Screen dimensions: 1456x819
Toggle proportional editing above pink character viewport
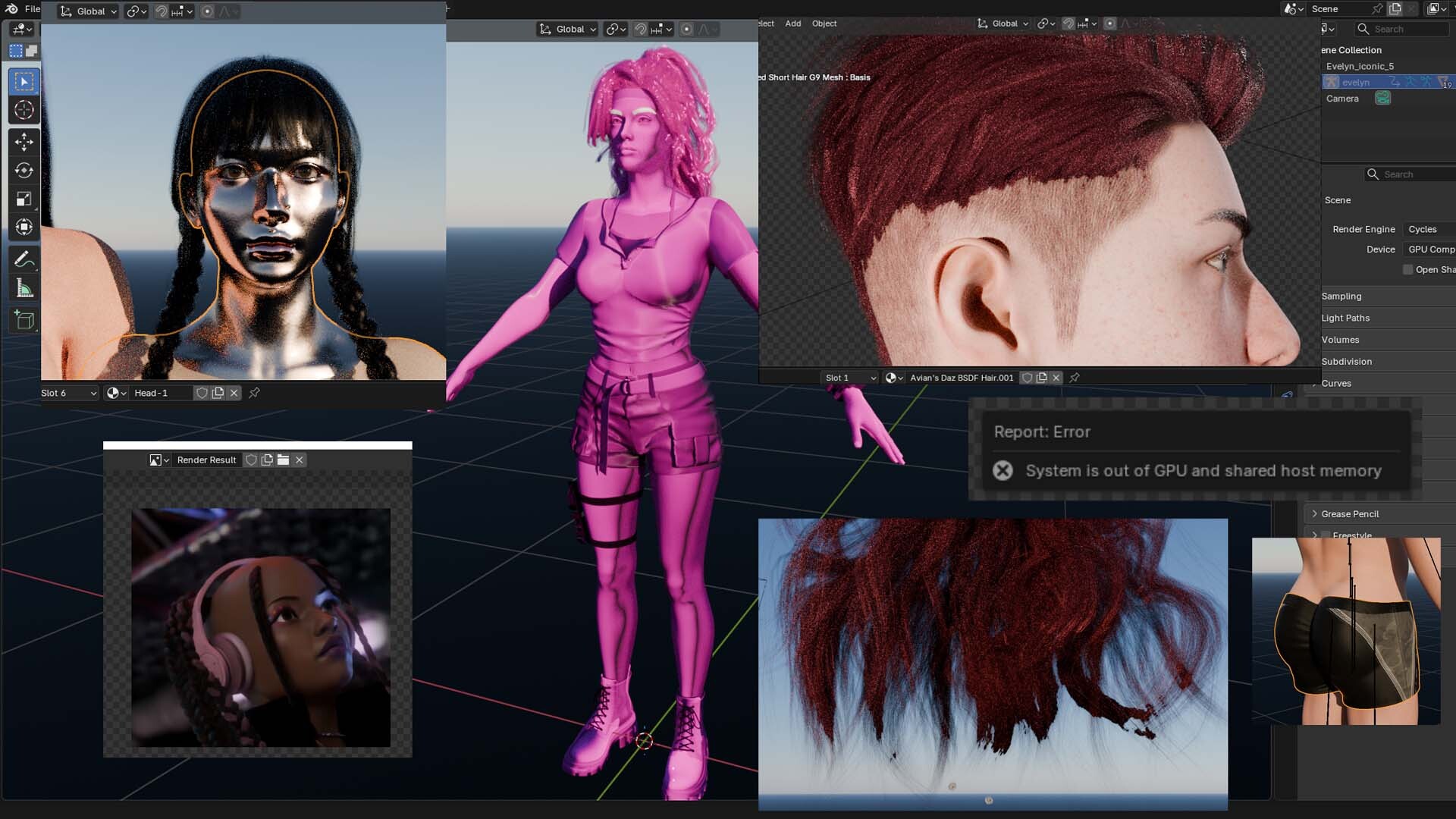pyautogui.click(x=686, y=29)
